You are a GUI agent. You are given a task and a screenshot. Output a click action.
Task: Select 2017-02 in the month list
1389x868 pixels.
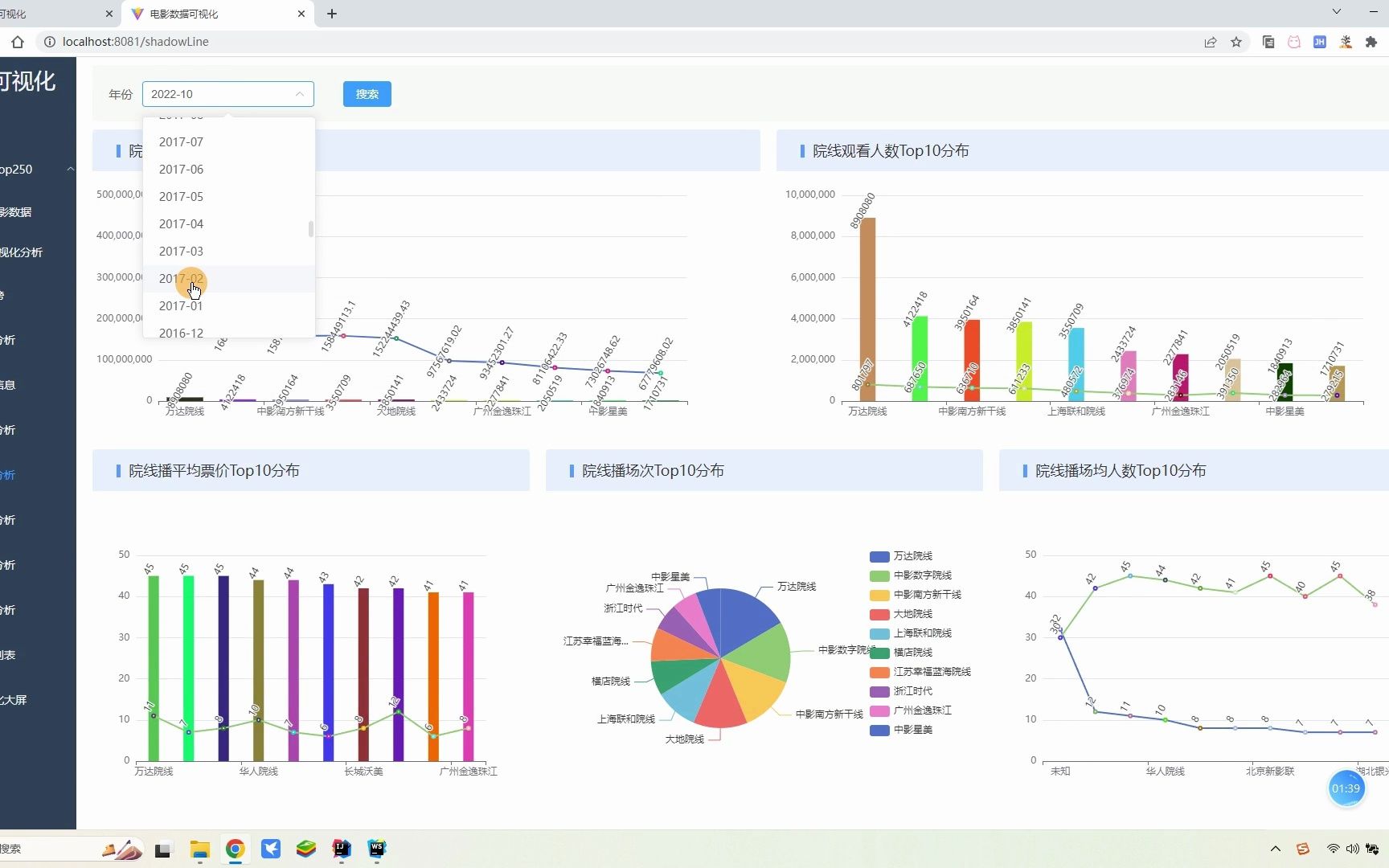click(x=228, y=279)
